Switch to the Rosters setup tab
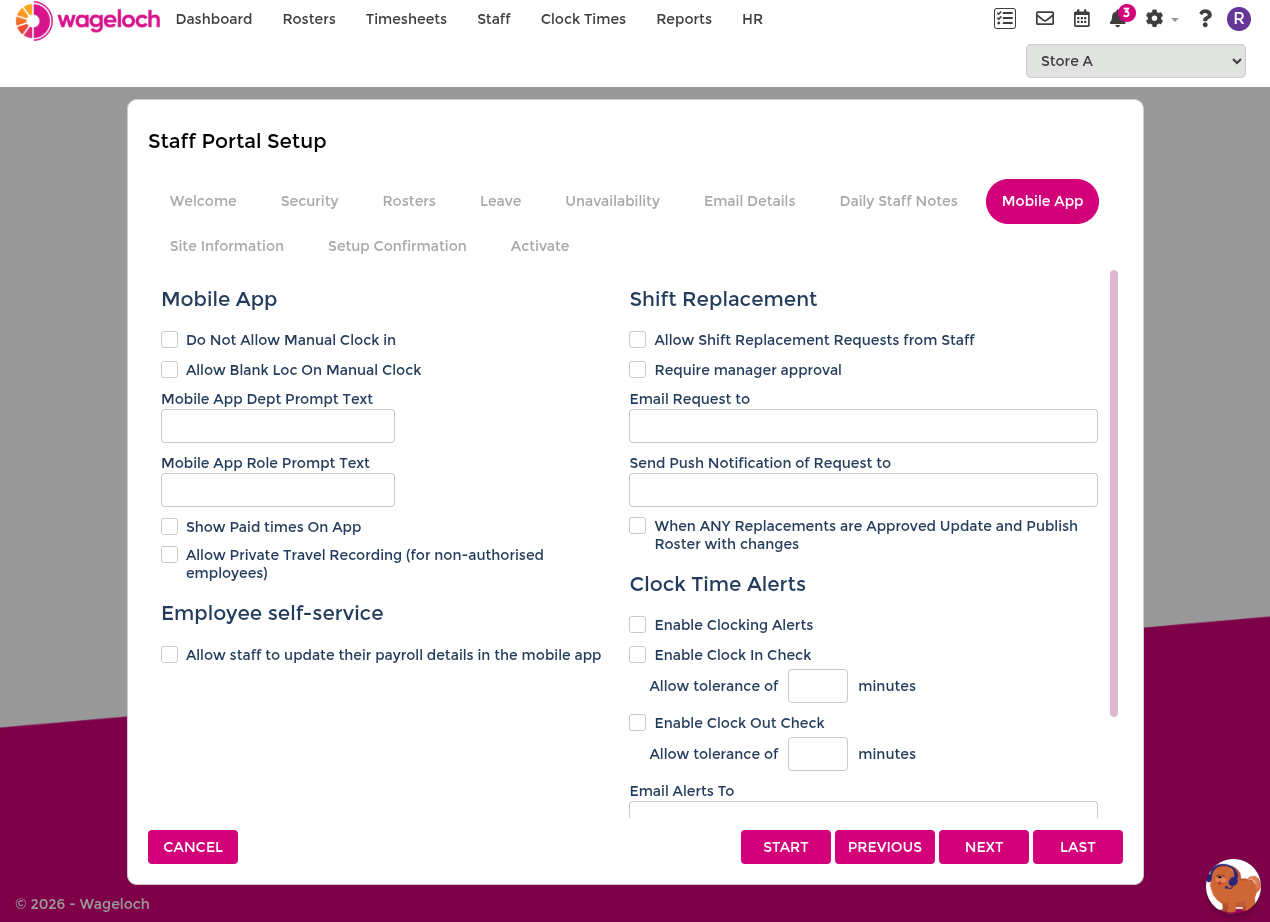 pyautogui.click(x=409, y=201)
